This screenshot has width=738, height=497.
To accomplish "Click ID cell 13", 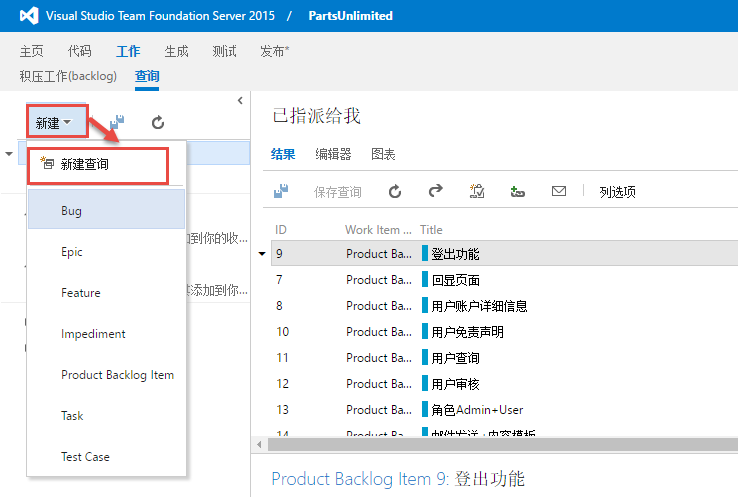I will [282, 409].
